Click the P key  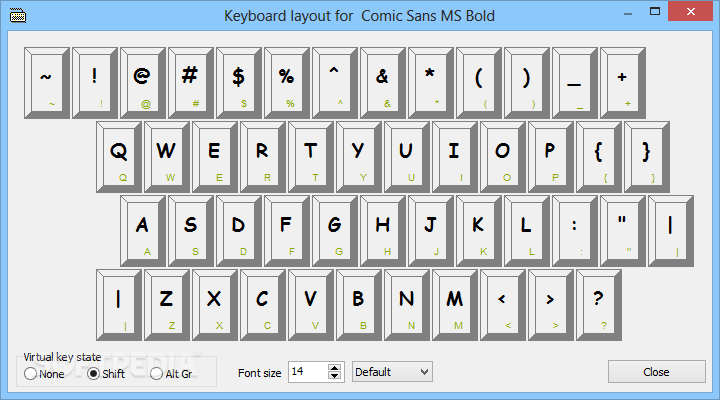pos(551,157)
